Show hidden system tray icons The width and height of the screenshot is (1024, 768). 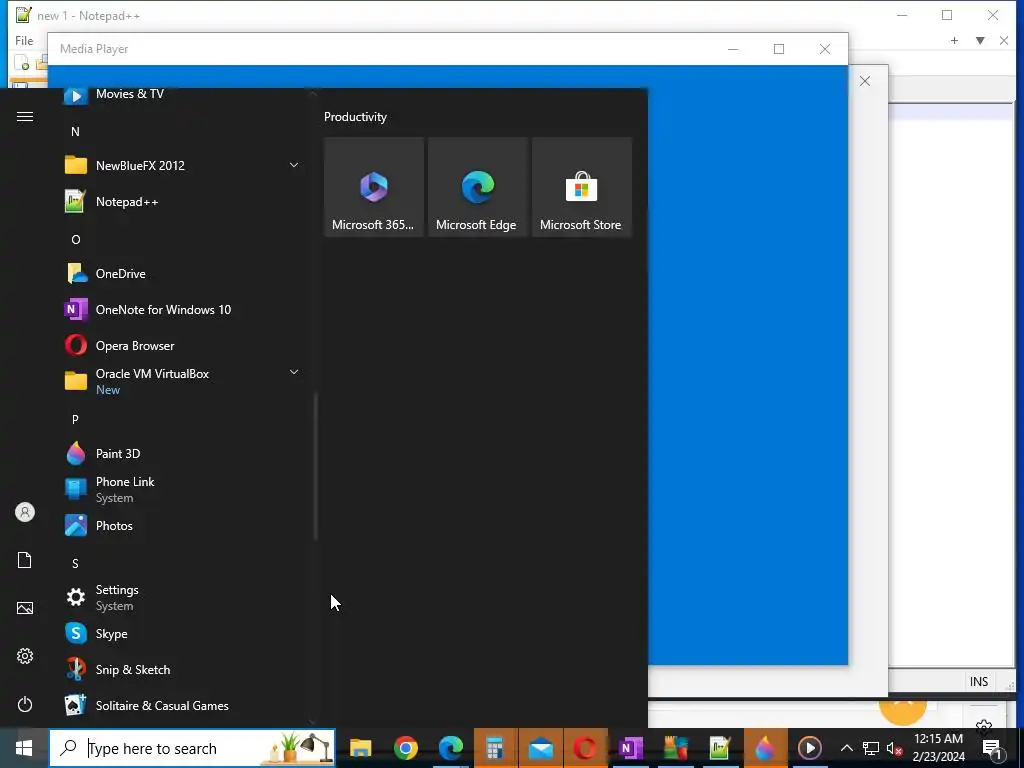pyautogui.click(x=846, y=748)
